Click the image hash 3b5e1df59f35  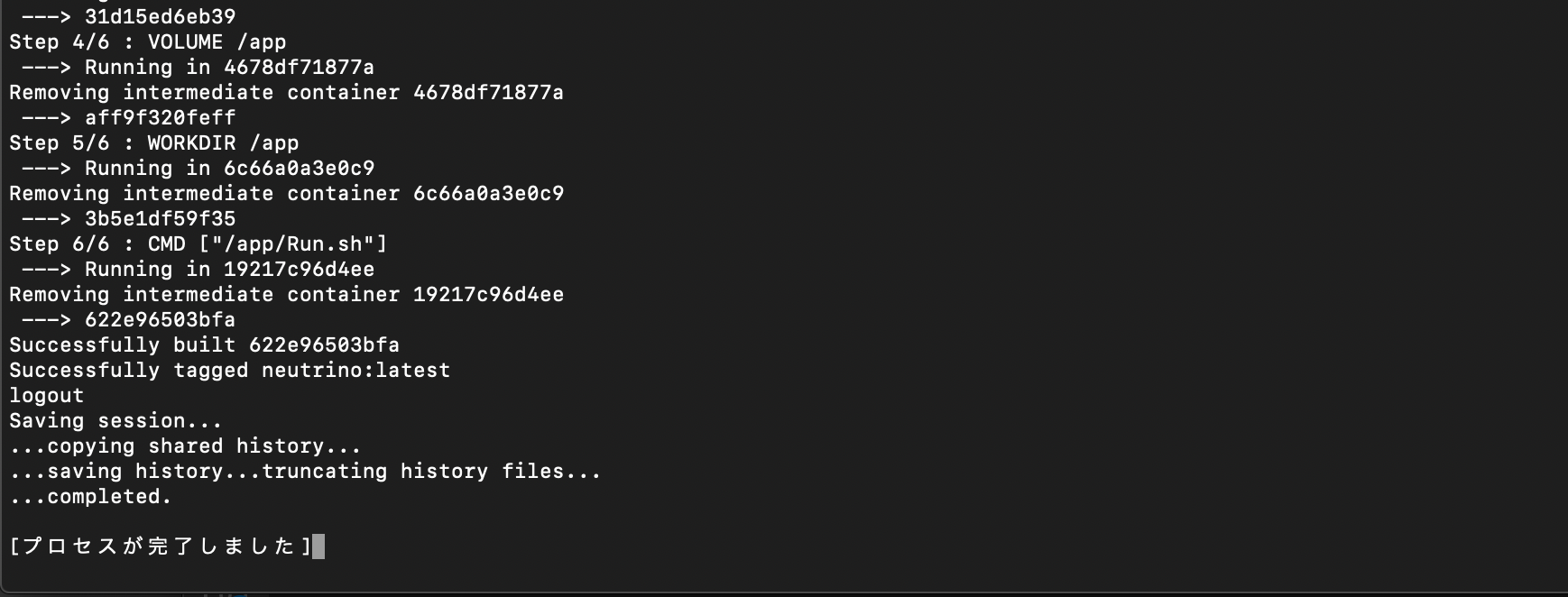click(161, 219)
